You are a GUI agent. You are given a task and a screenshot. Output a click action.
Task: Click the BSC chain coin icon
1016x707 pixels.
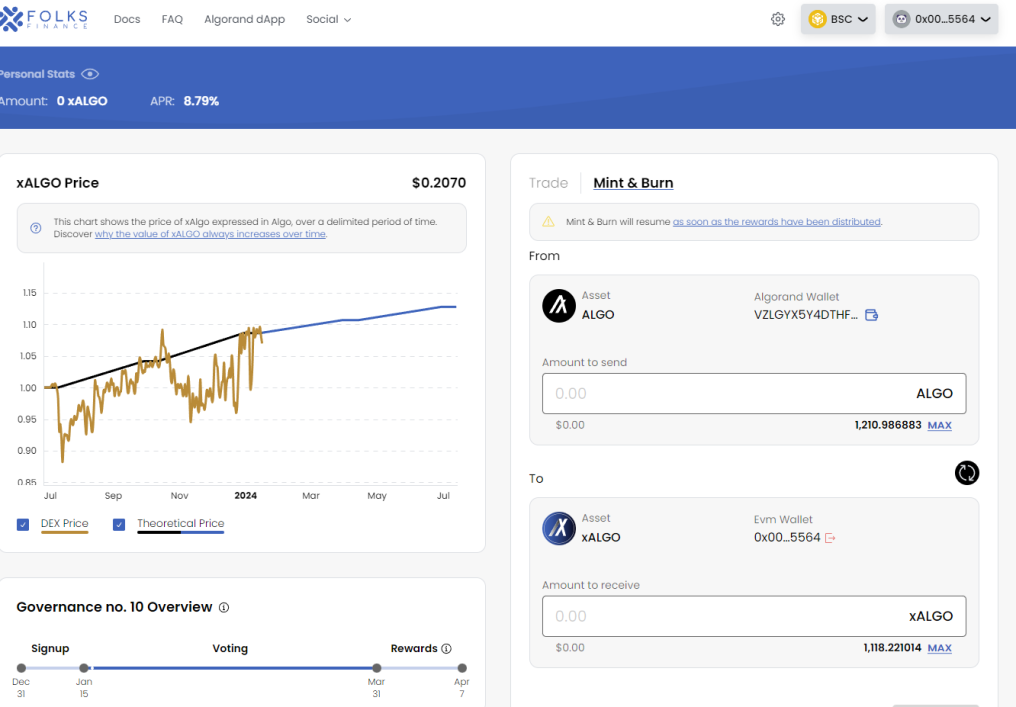[x=817, y=19]
